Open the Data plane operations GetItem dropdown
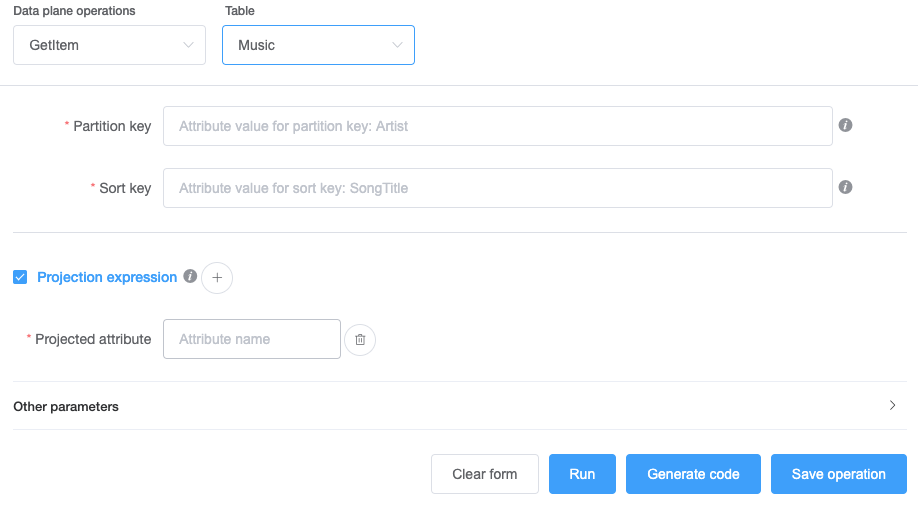 [x=109, y=45]
